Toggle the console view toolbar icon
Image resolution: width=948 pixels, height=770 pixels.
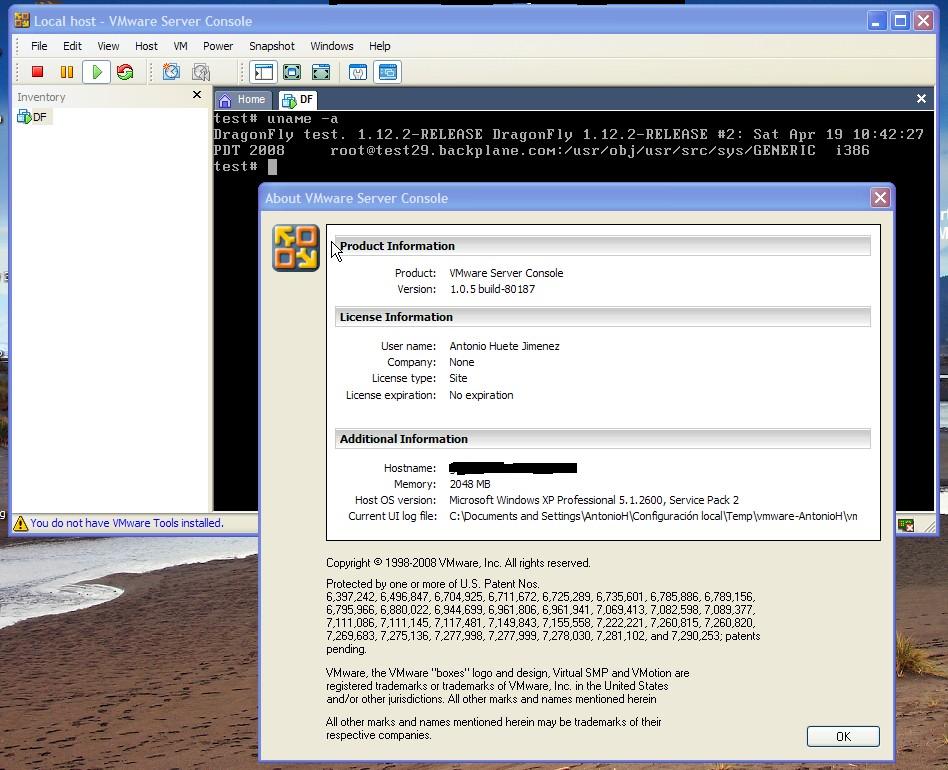tap(387, 72)
